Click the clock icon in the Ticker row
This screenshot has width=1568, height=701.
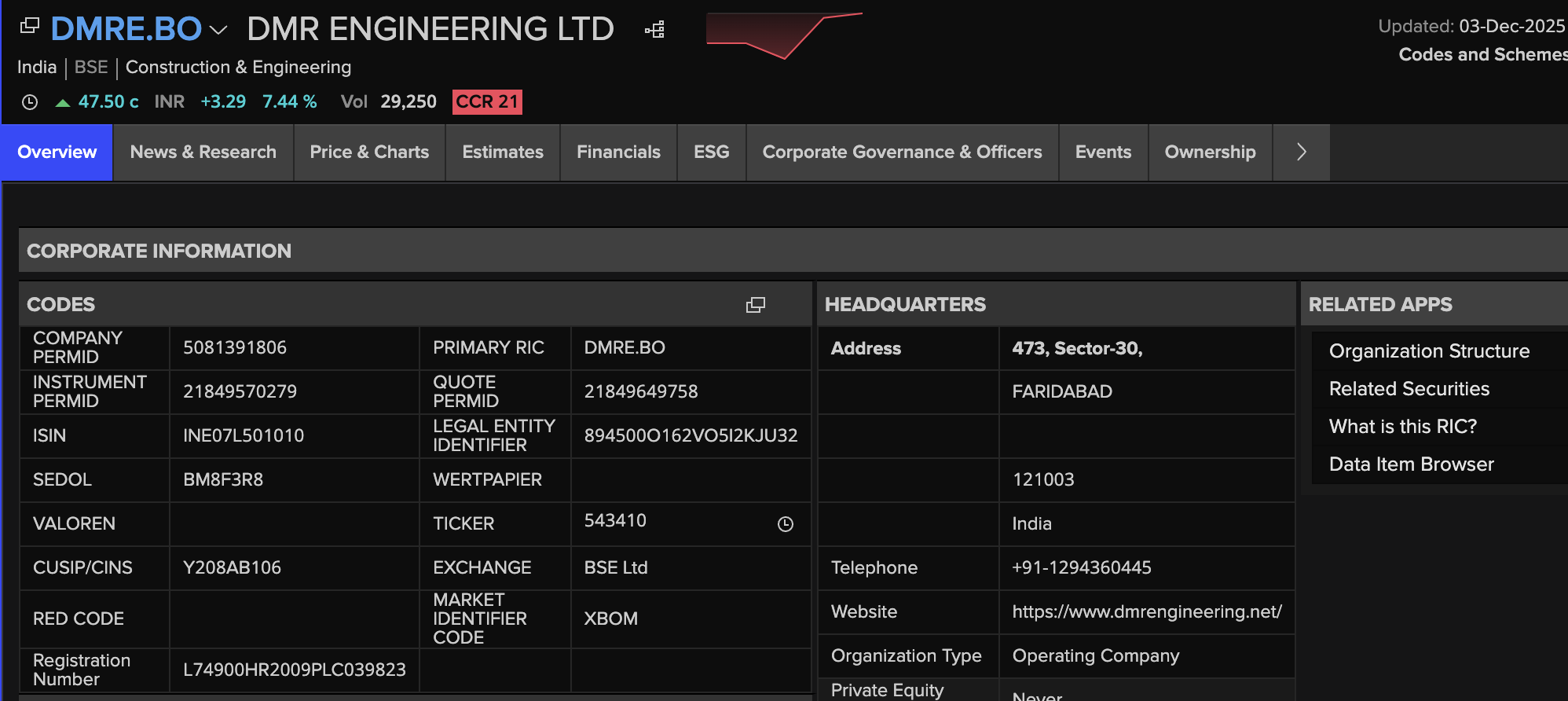(x=786, y=524)
